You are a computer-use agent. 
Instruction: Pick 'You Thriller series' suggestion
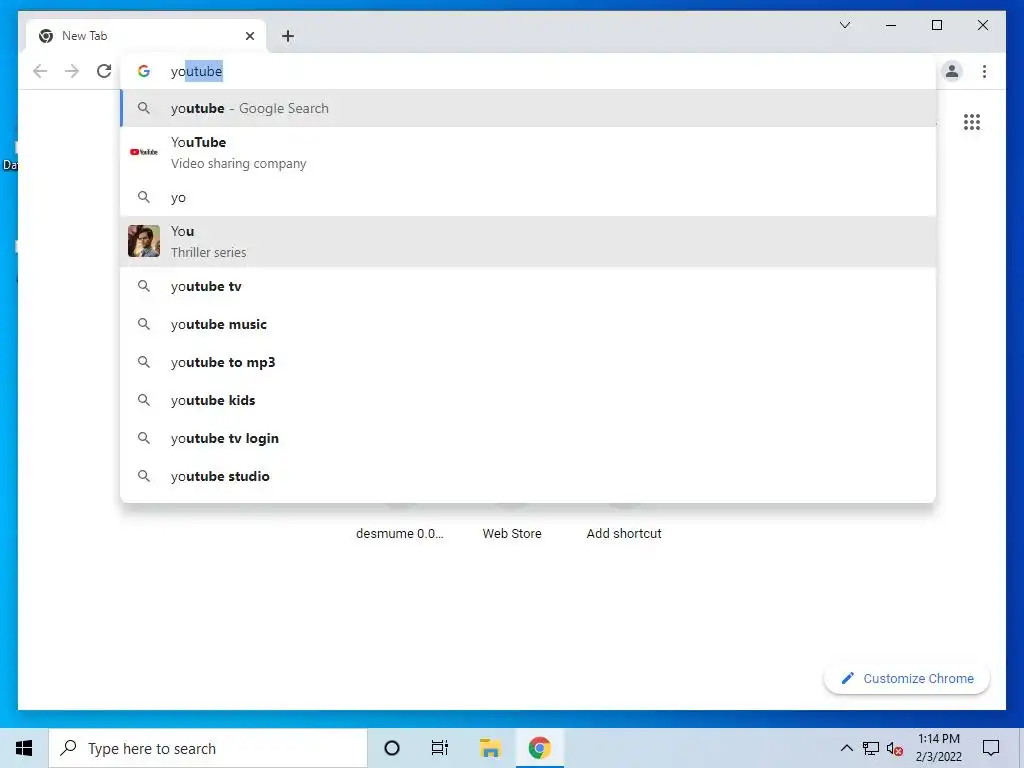(528, 242)
